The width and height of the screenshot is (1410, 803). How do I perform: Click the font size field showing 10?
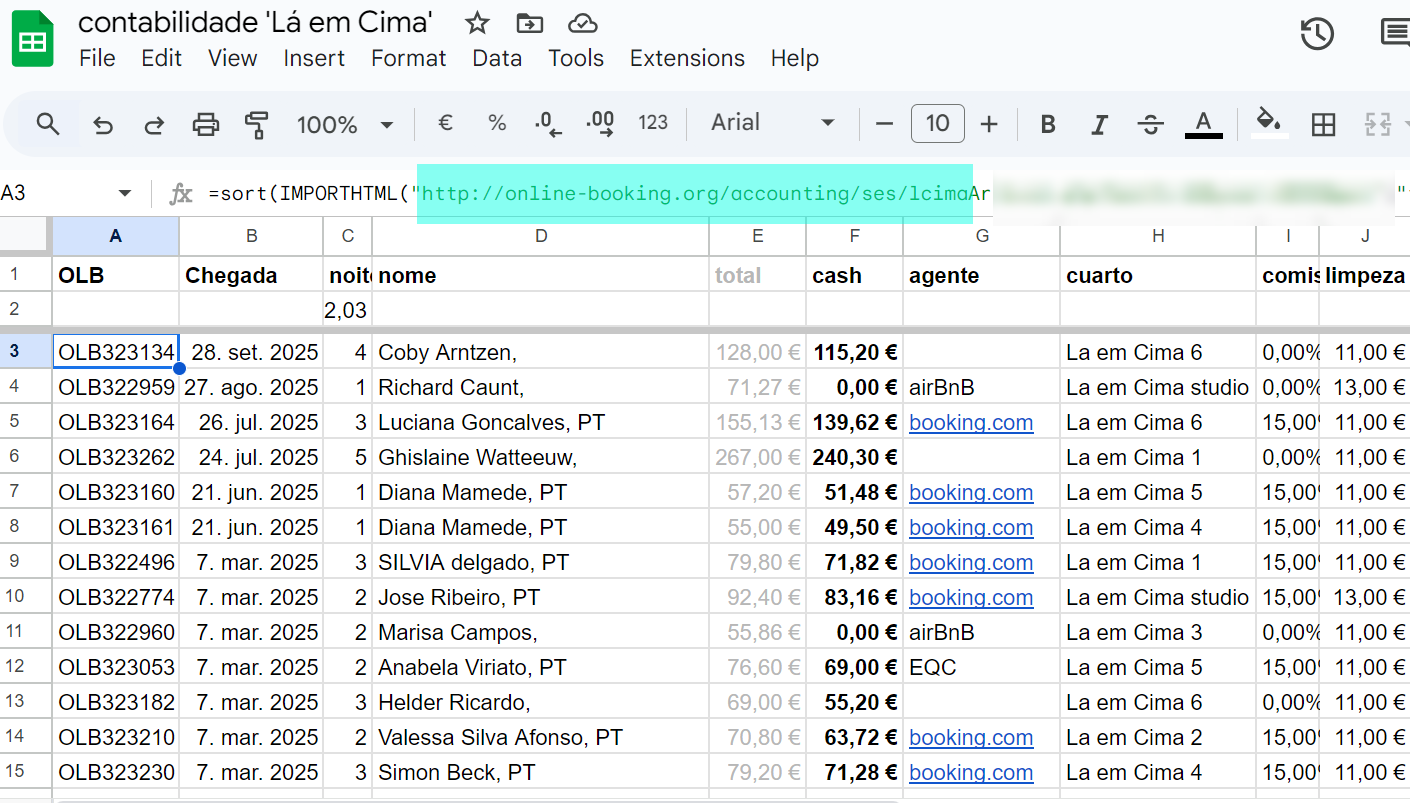coord(937,123)
